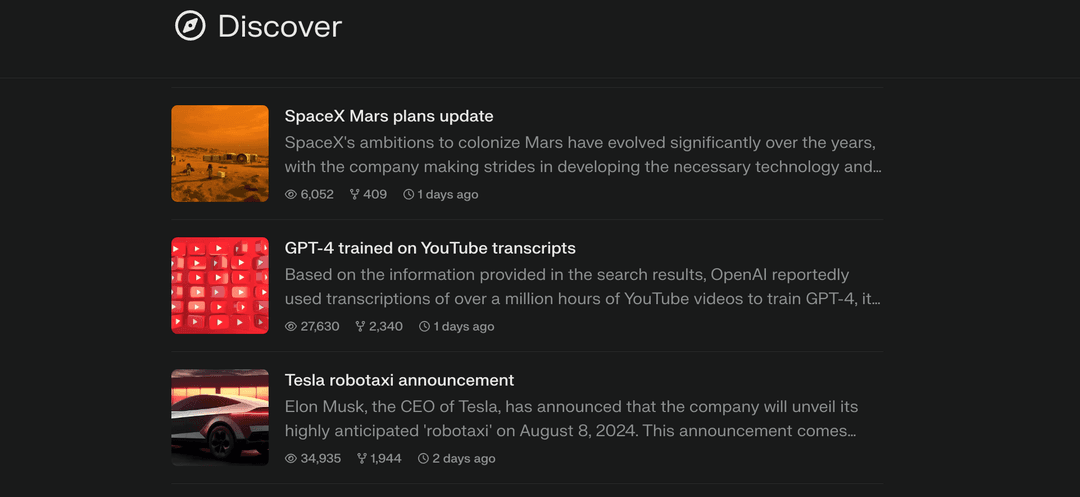Click the fork icon on GPT-4 article
Image resolution: width=1080 pixels, height=497 pixels.
coord(360,326)
